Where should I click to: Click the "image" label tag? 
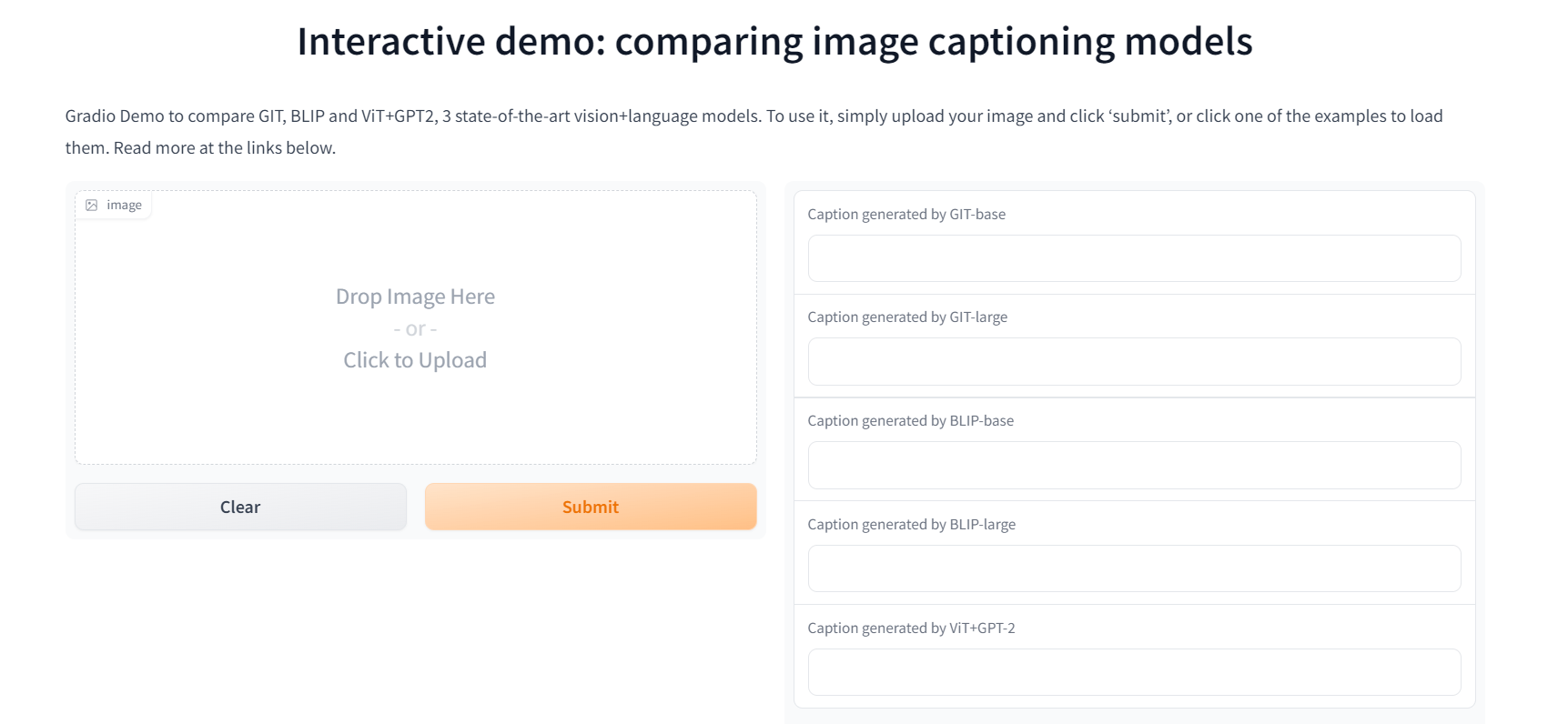[124, 206]
